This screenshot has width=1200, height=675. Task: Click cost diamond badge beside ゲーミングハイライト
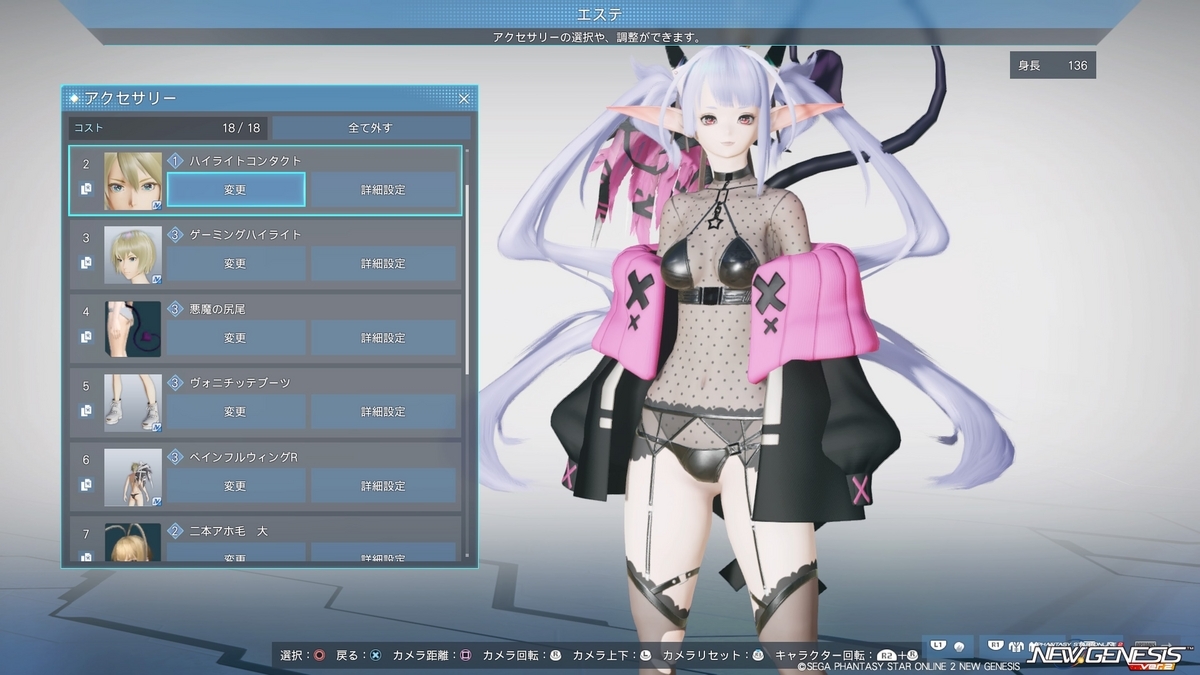click(175, 234)
